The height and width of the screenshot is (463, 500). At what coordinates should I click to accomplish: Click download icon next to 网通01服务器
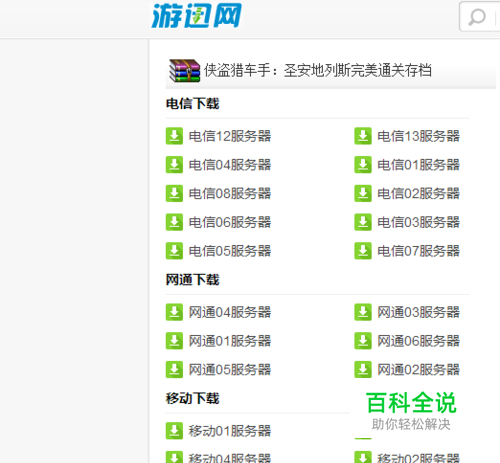174,341
